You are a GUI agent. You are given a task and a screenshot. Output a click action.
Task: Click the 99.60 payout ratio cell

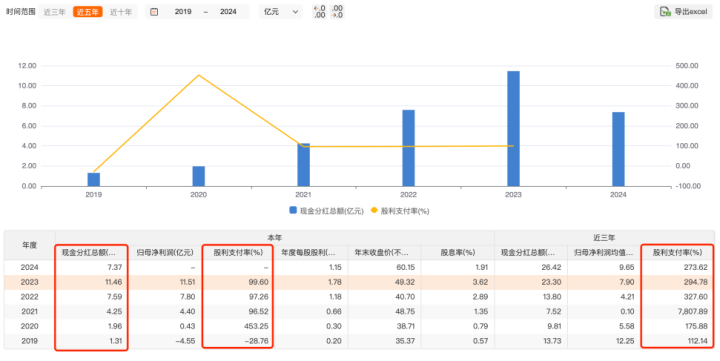238,282
